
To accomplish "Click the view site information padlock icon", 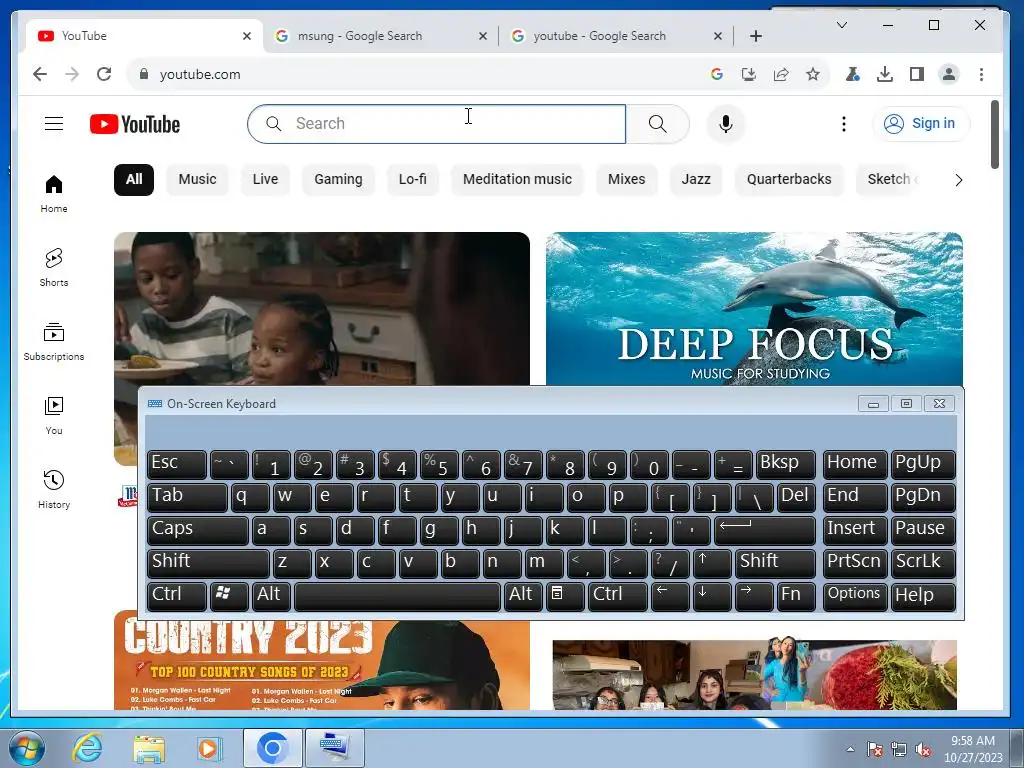I will point(144,74).
